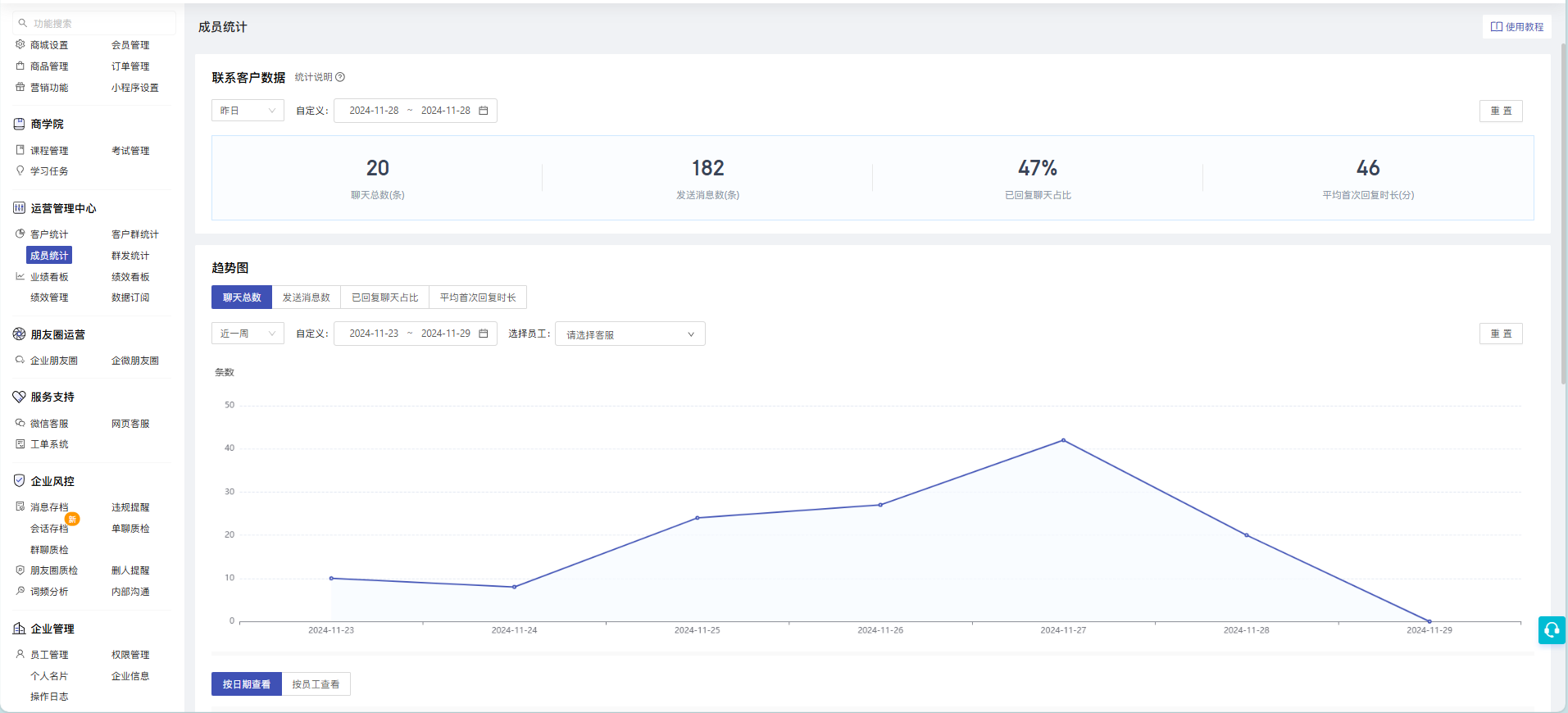Click the 消息存档 file search icon
Screen dimensions: 1568x713
(x=20, y=506)
